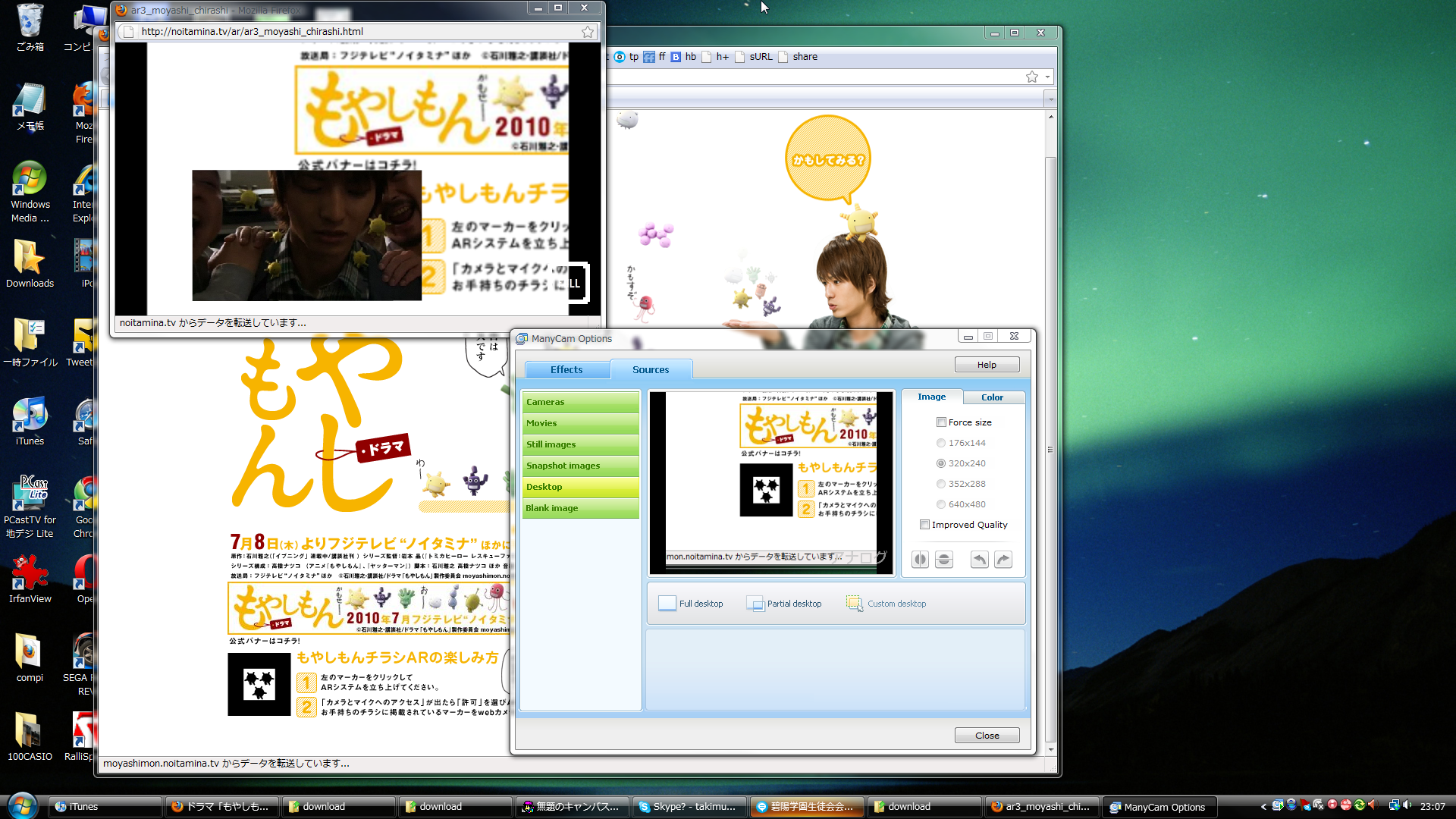
Task: Launch iTunes from the desktop shortcut
Action: [30, 422]
